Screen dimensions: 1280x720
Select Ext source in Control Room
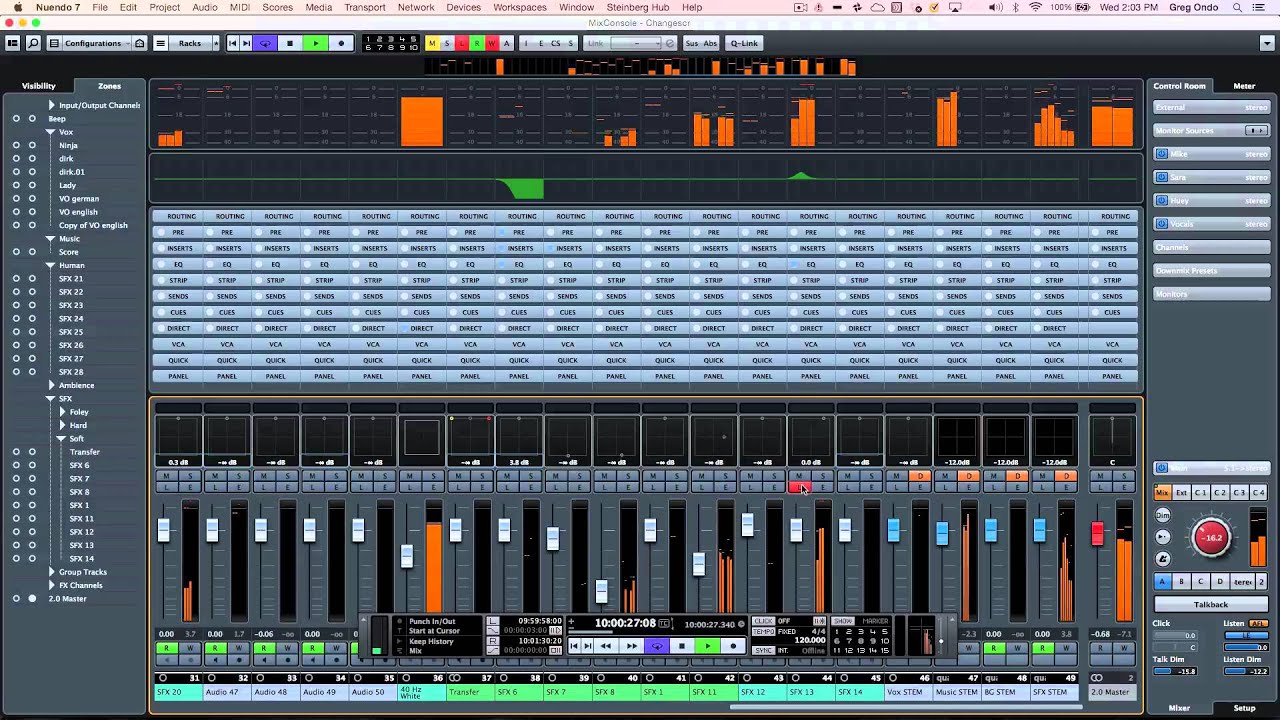tap(1181, 493)
